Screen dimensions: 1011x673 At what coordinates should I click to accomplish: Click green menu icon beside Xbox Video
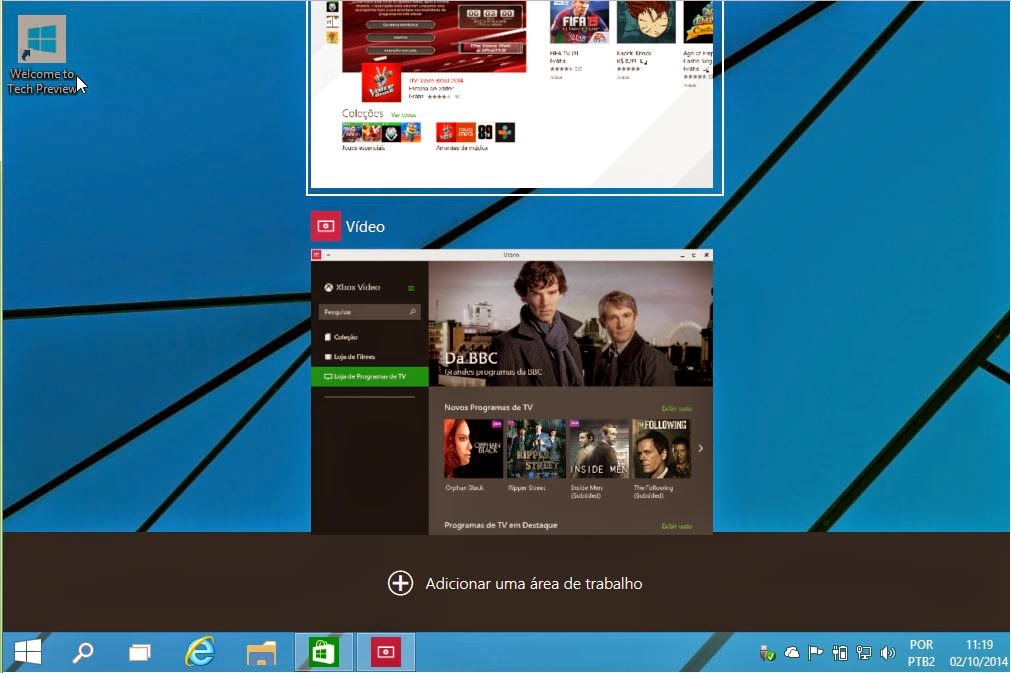coord(411,288)
